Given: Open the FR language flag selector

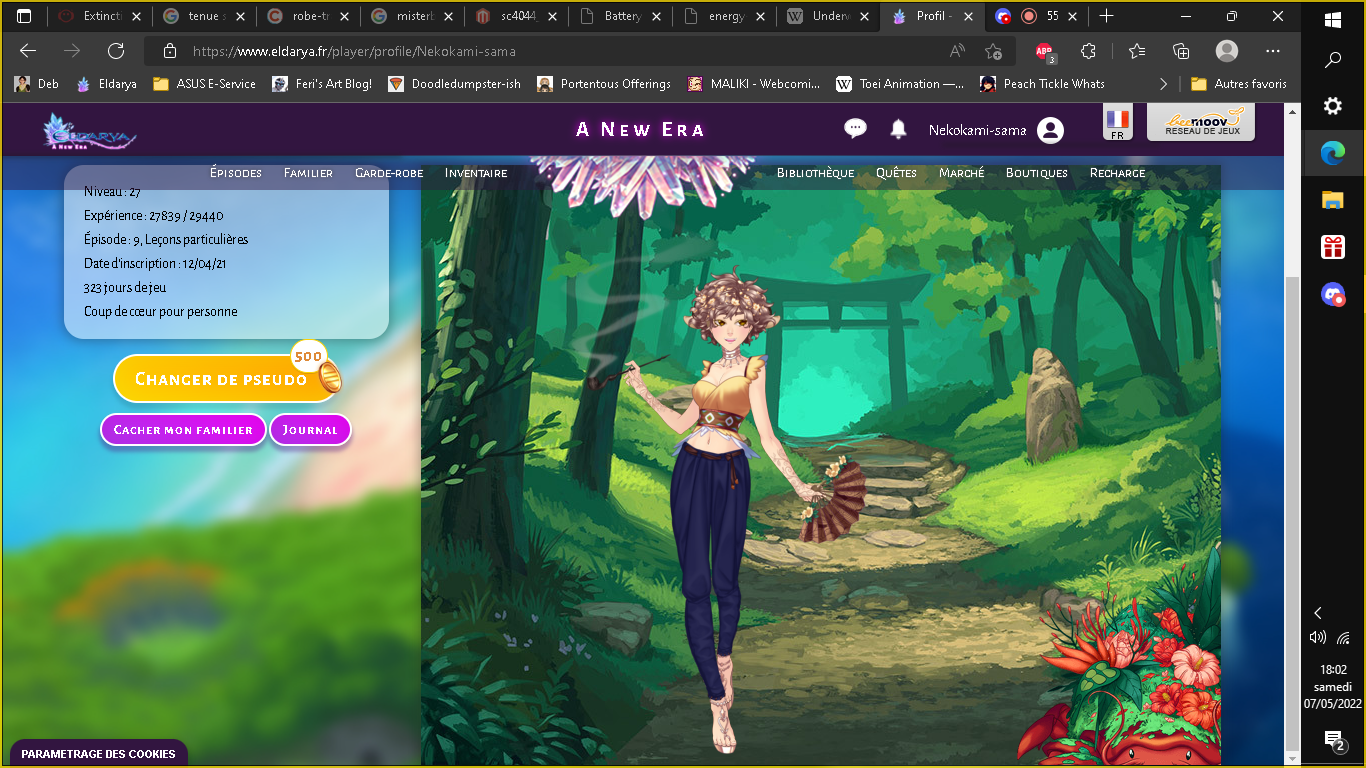Looking at the screenshot, I should pyautogui.click(x=1117, y=124).
